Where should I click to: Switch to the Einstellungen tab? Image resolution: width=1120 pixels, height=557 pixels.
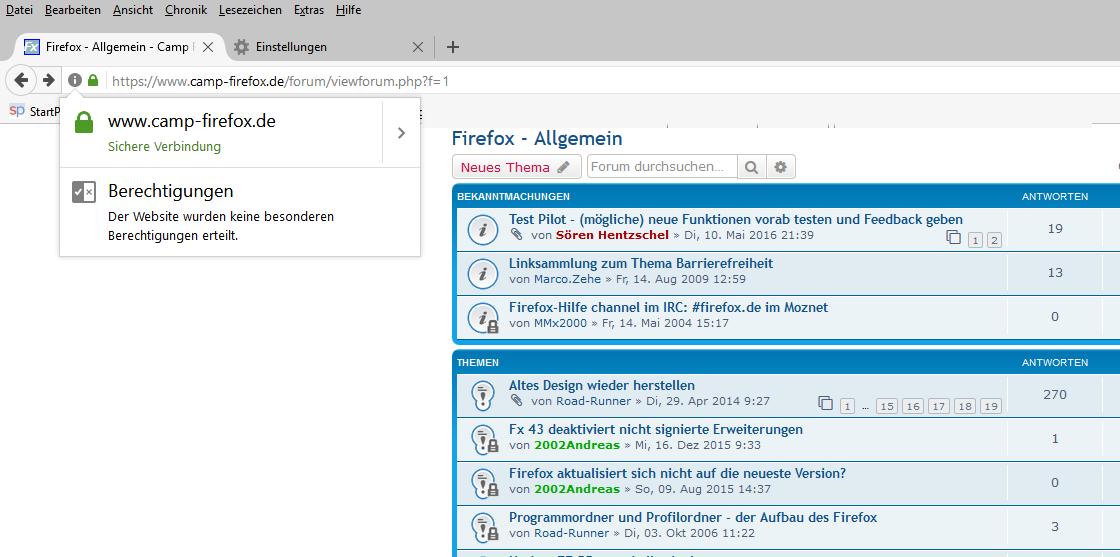click(x=329, y=47)
